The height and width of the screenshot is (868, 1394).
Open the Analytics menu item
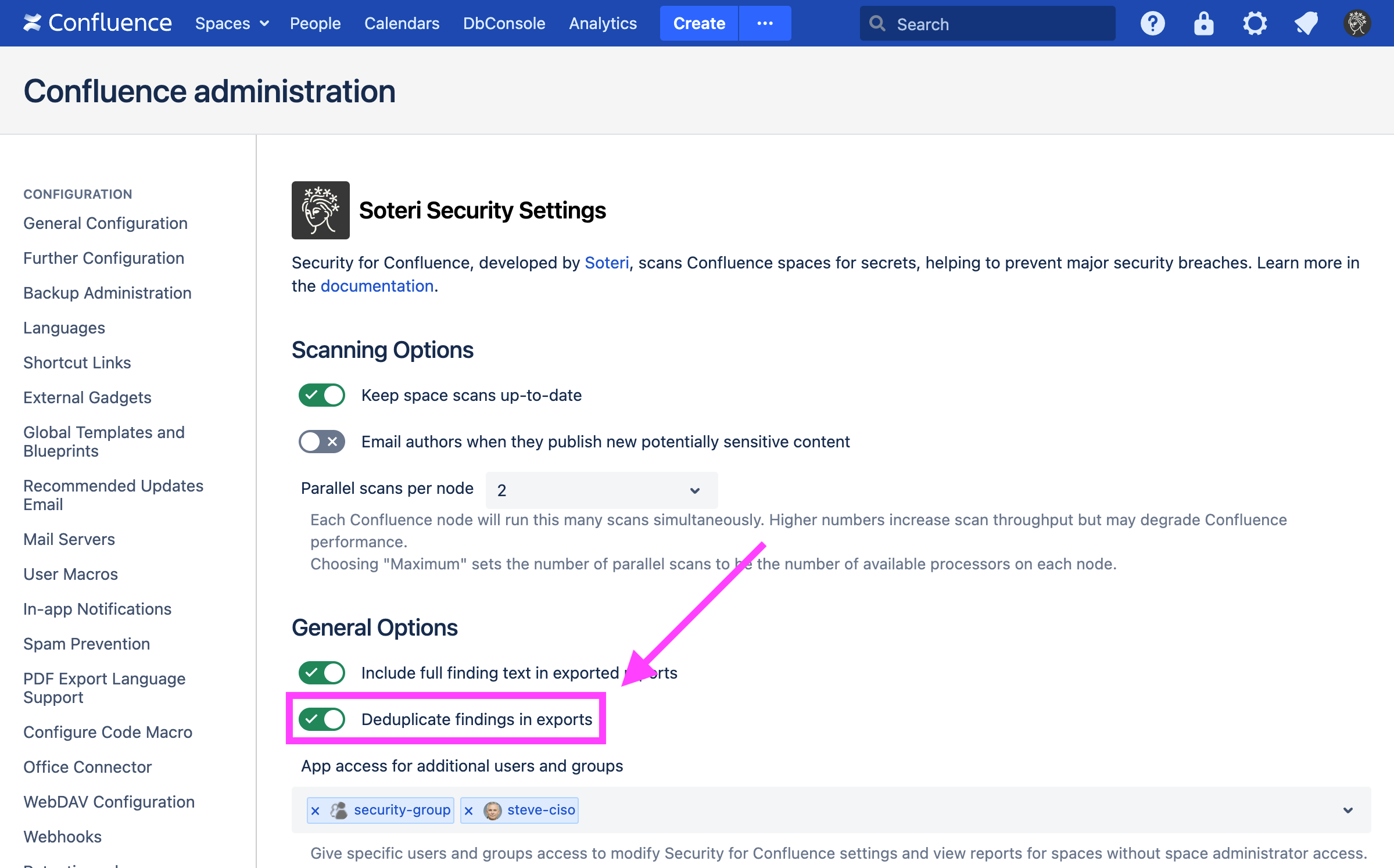click(x=603, y=23)
